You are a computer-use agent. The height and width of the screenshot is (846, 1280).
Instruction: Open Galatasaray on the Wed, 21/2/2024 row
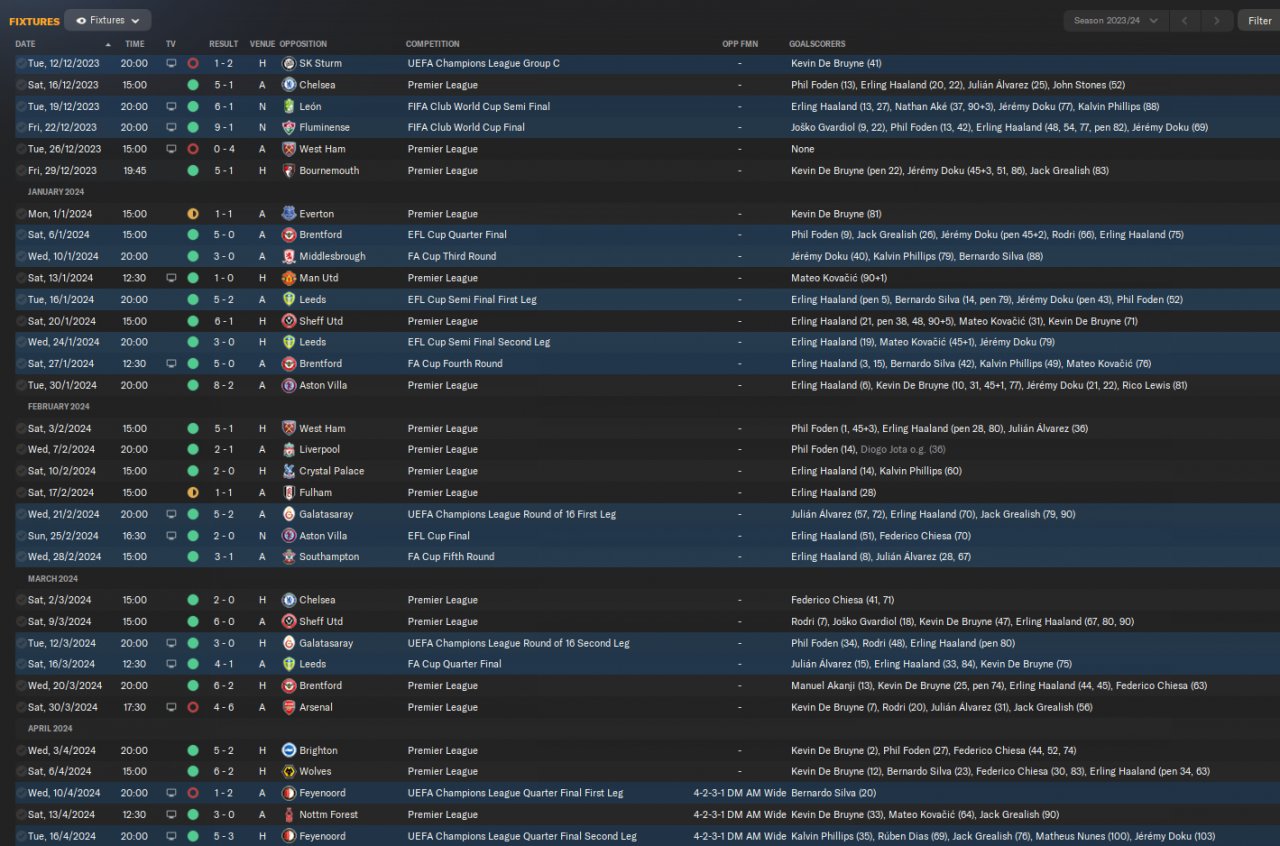[326, 514]
